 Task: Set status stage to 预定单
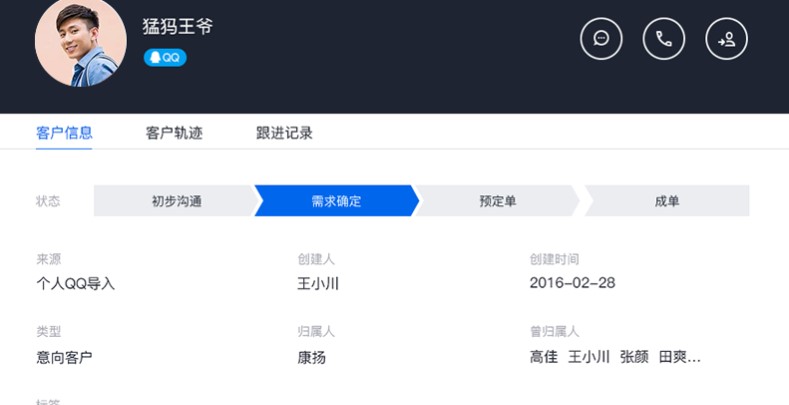pos(497,201)
